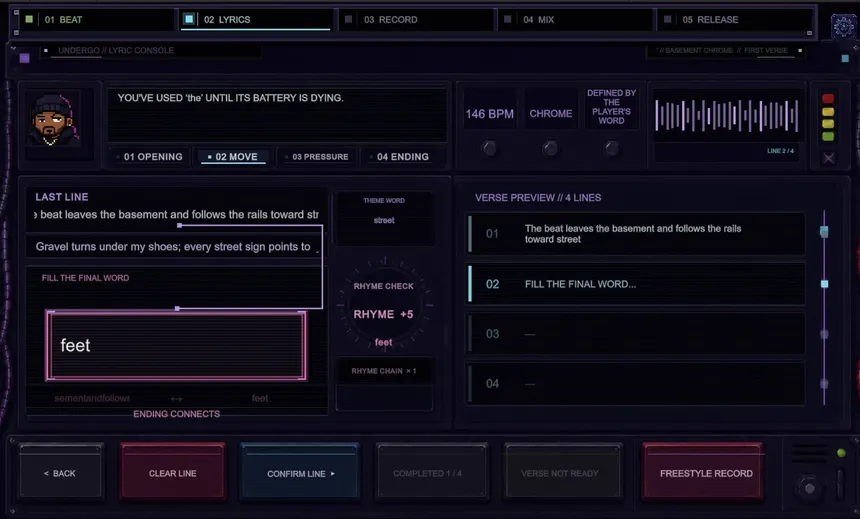
Task: Select the 01 OPENING section tab
Action: [150, 157]
